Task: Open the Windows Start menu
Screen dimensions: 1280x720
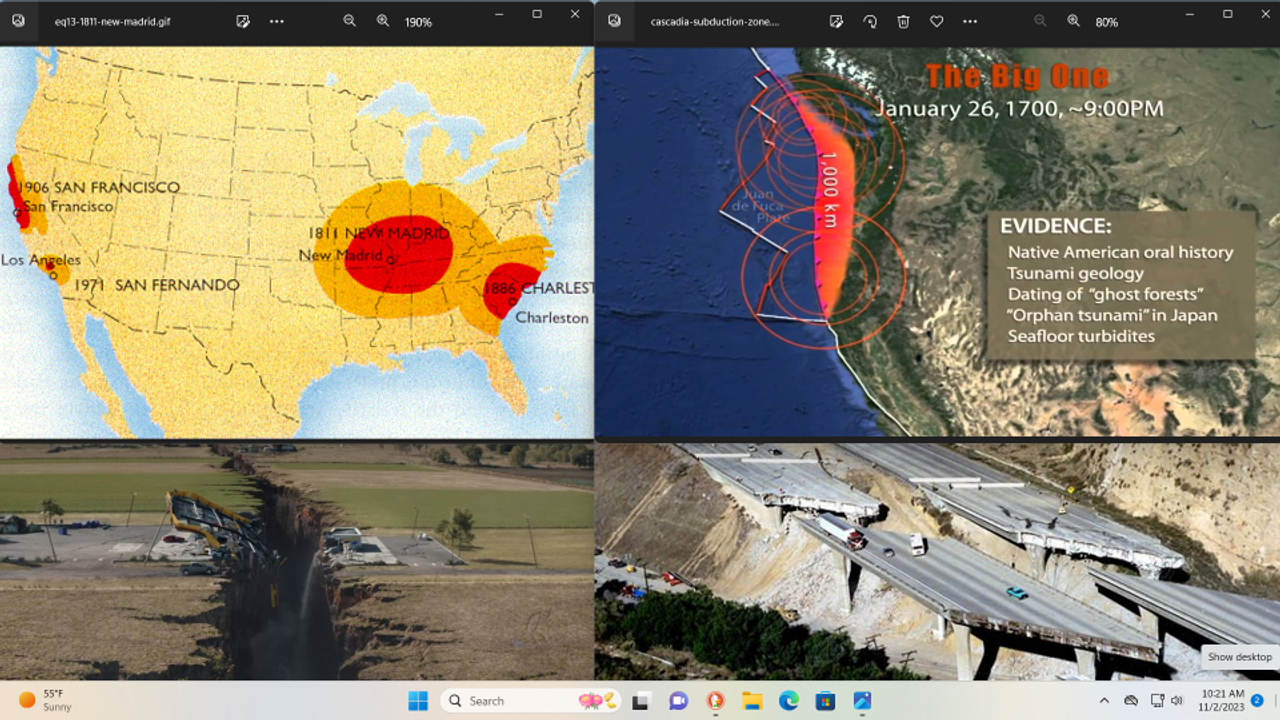Action: [418, 701]
